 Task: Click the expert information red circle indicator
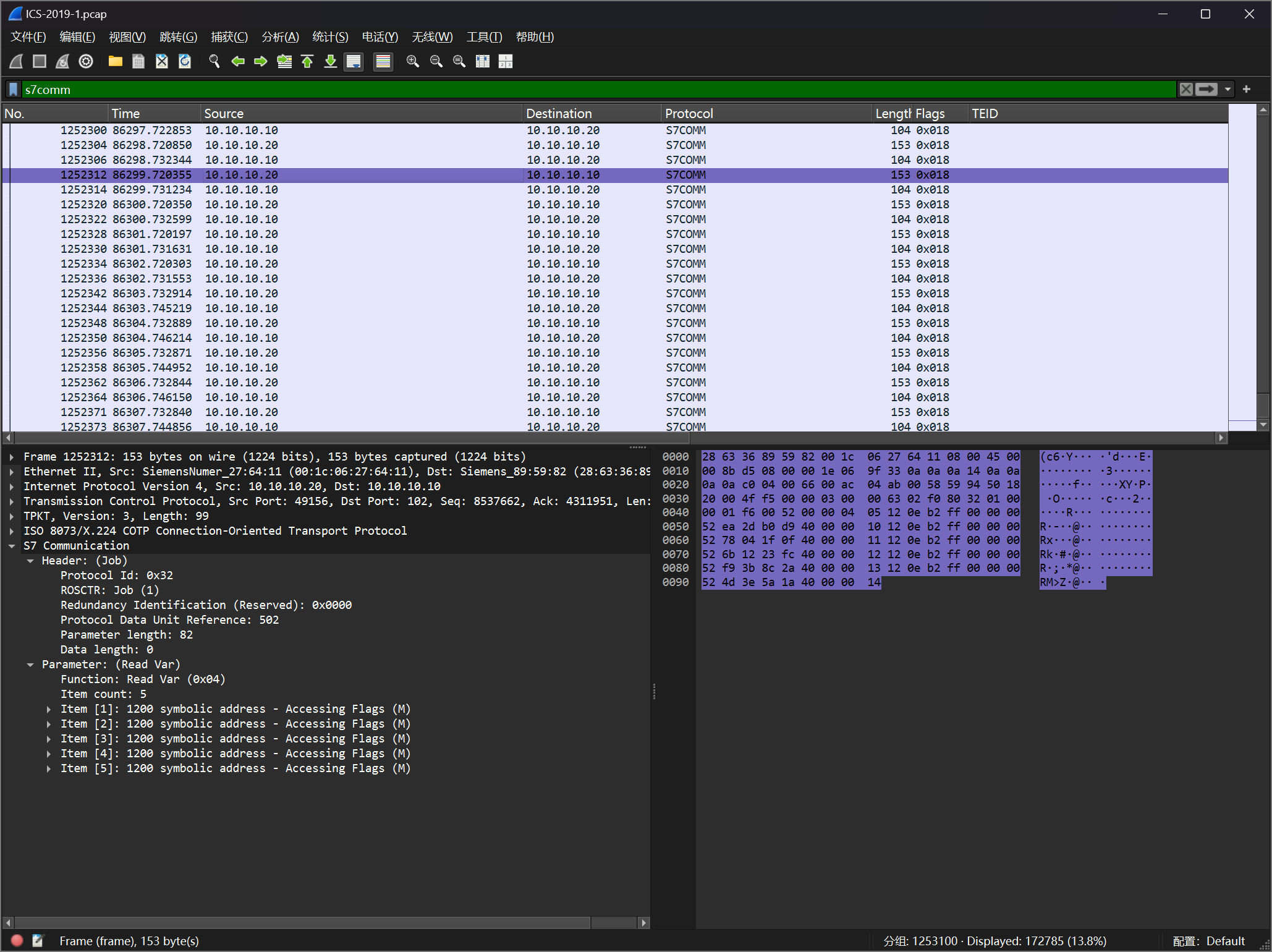click(17, 941)
